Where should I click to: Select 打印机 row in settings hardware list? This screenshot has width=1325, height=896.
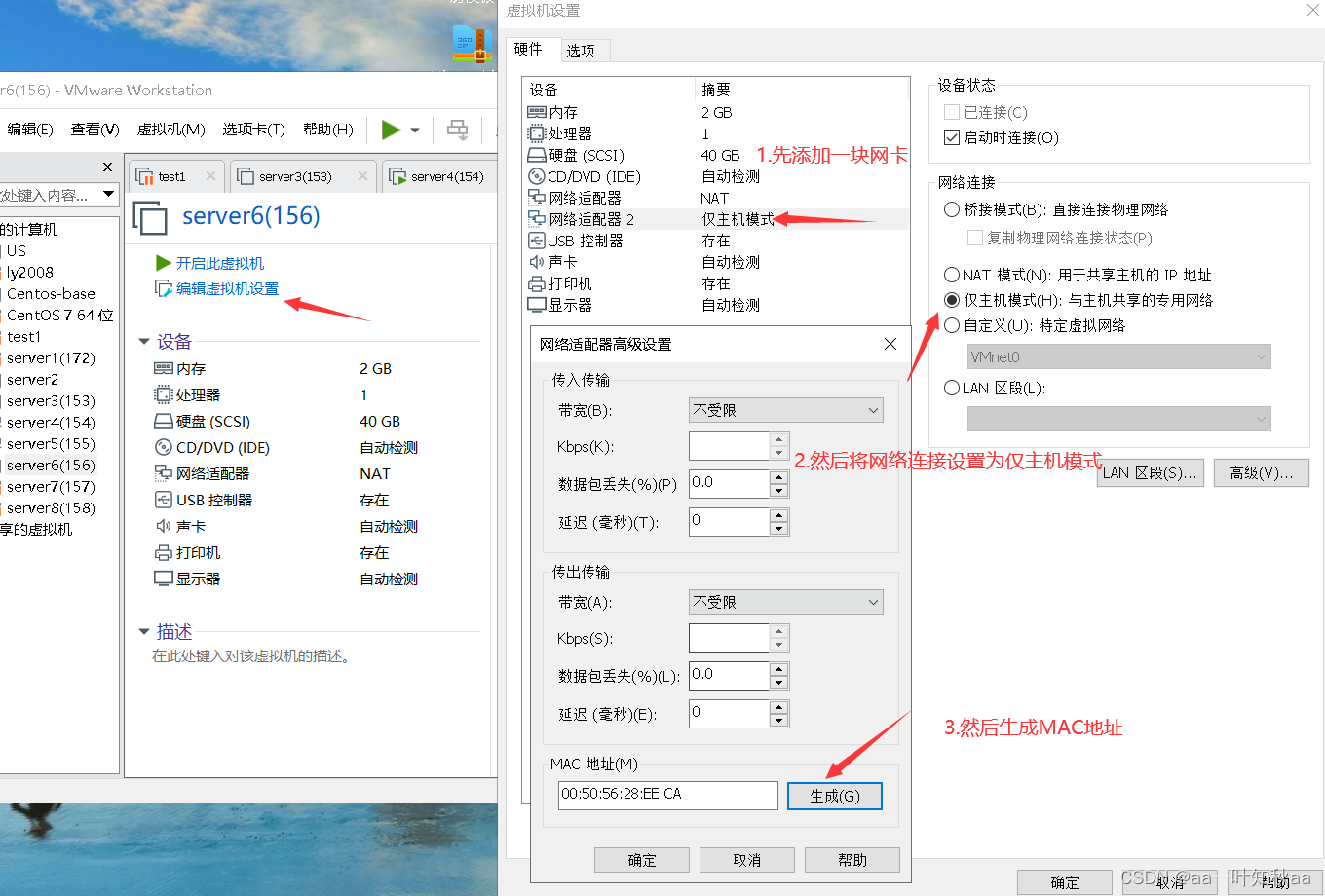pos(717,283)
